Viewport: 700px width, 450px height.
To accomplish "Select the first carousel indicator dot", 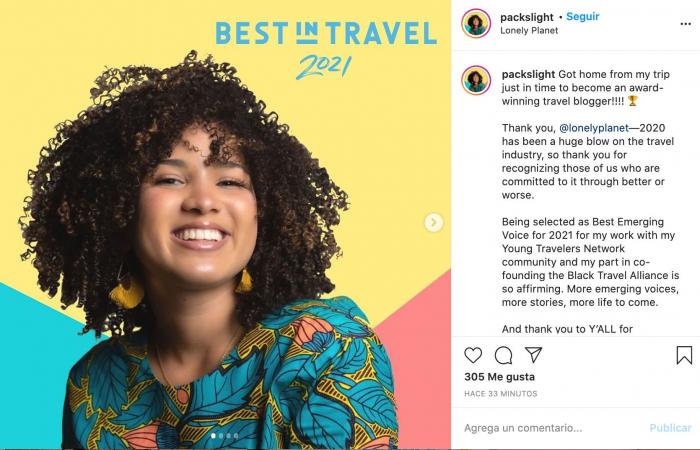I will (x=213, y=436).
